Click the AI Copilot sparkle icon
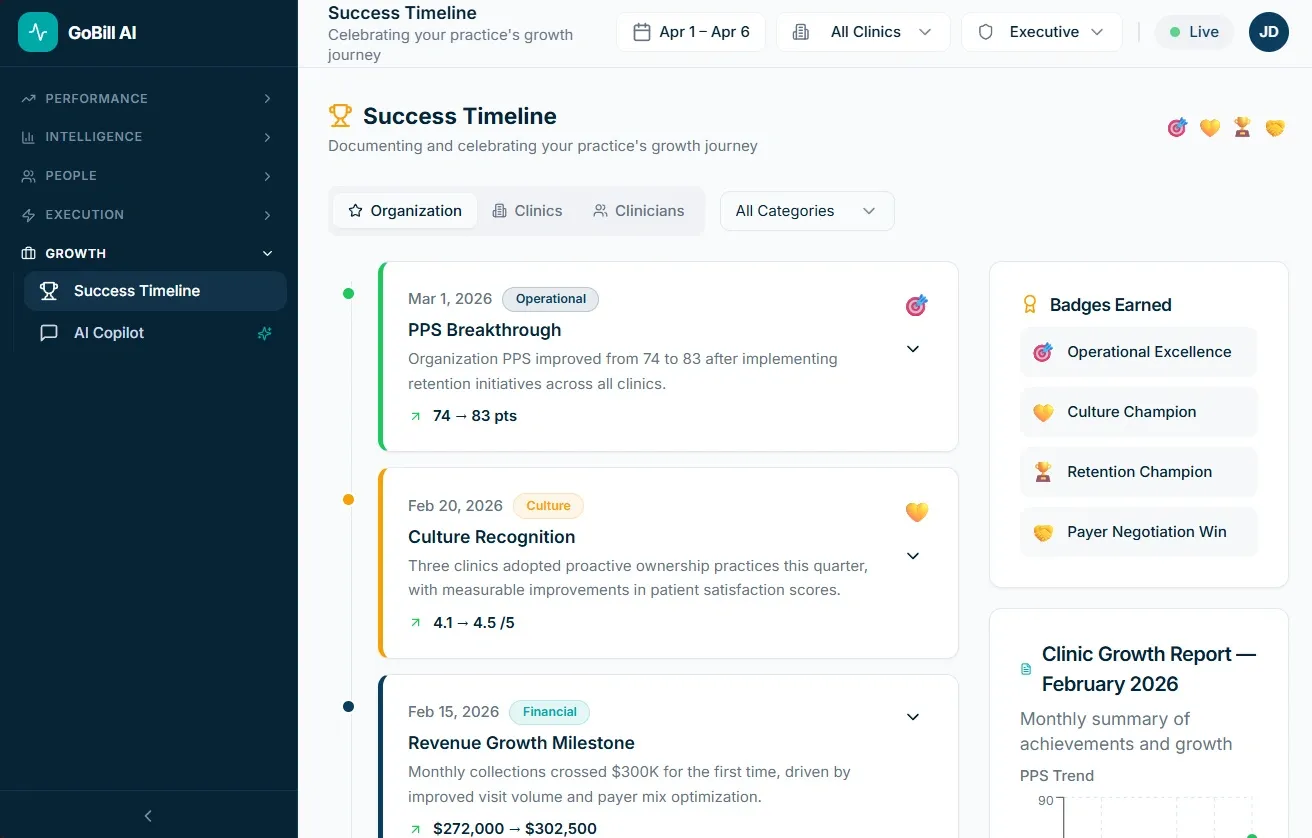The height and width of the screenshot is (838, 1312). 264,333
